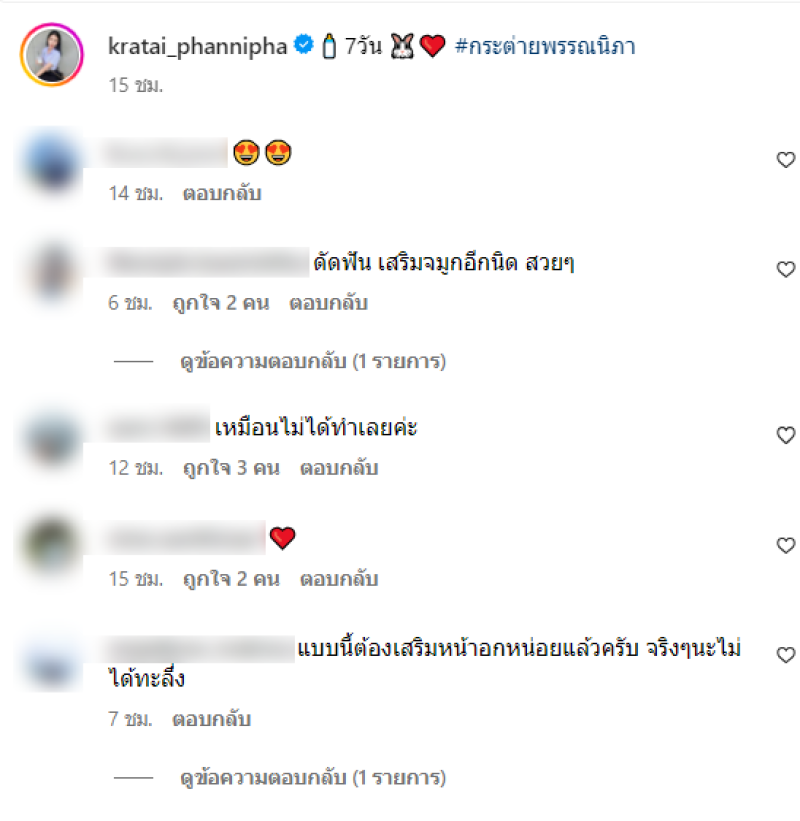Open kratai_phannipha profile picture story
This screenshot has height=821, width=800.
click(x=52, y=54)
